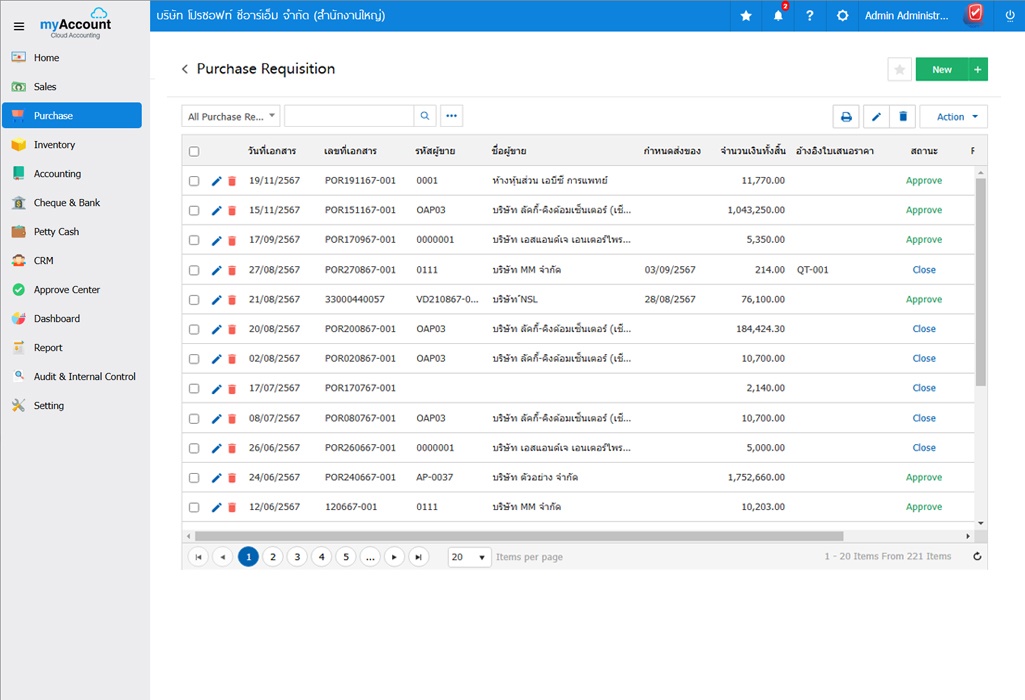
Task: Open Approve Center in the sidebar
Action: click(x=72, y=290)
